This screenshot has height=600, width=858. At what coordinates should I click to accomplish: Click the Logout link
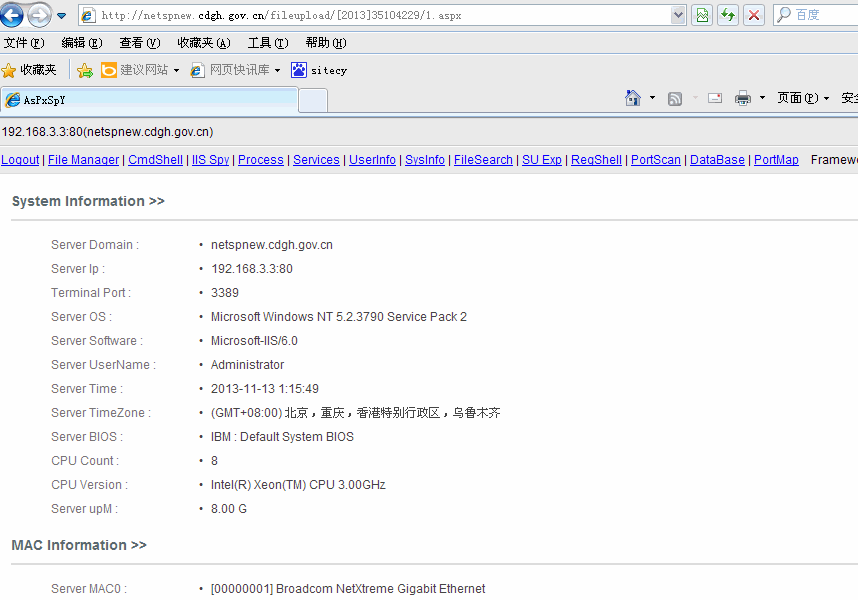[20, 160]
